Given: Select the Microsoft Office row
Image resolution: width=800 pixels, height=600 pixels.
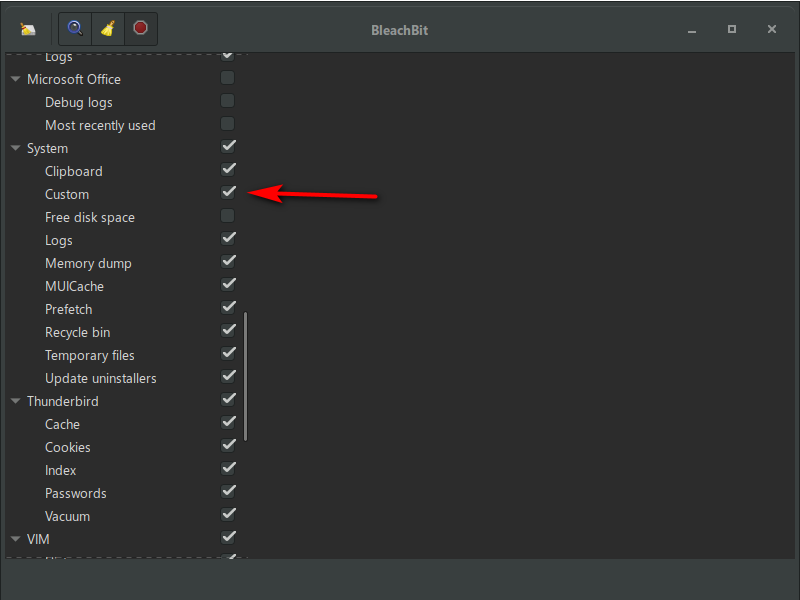Looking at the screenshot, I should coord(74,80).
